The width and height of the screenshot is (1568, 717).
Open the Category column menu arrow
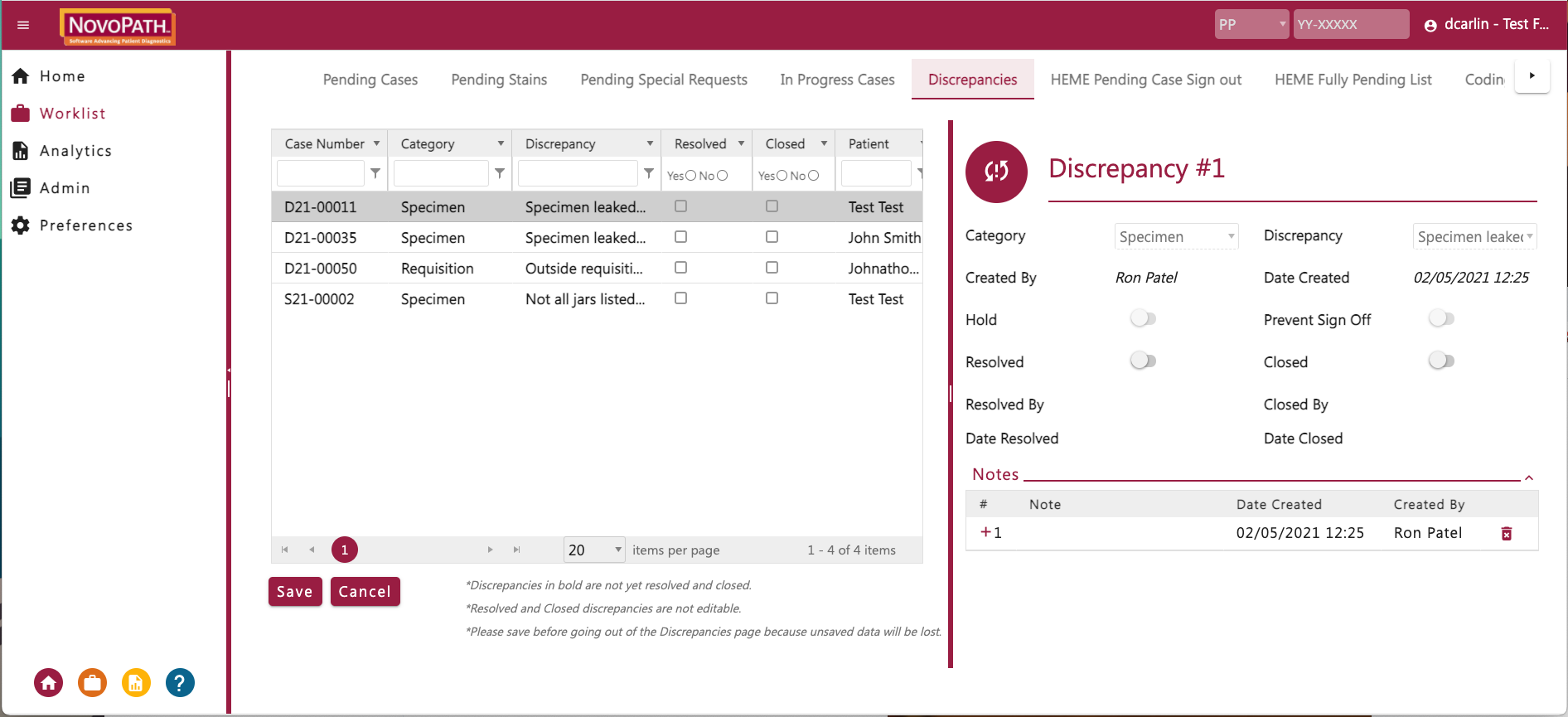pos(501,143)
